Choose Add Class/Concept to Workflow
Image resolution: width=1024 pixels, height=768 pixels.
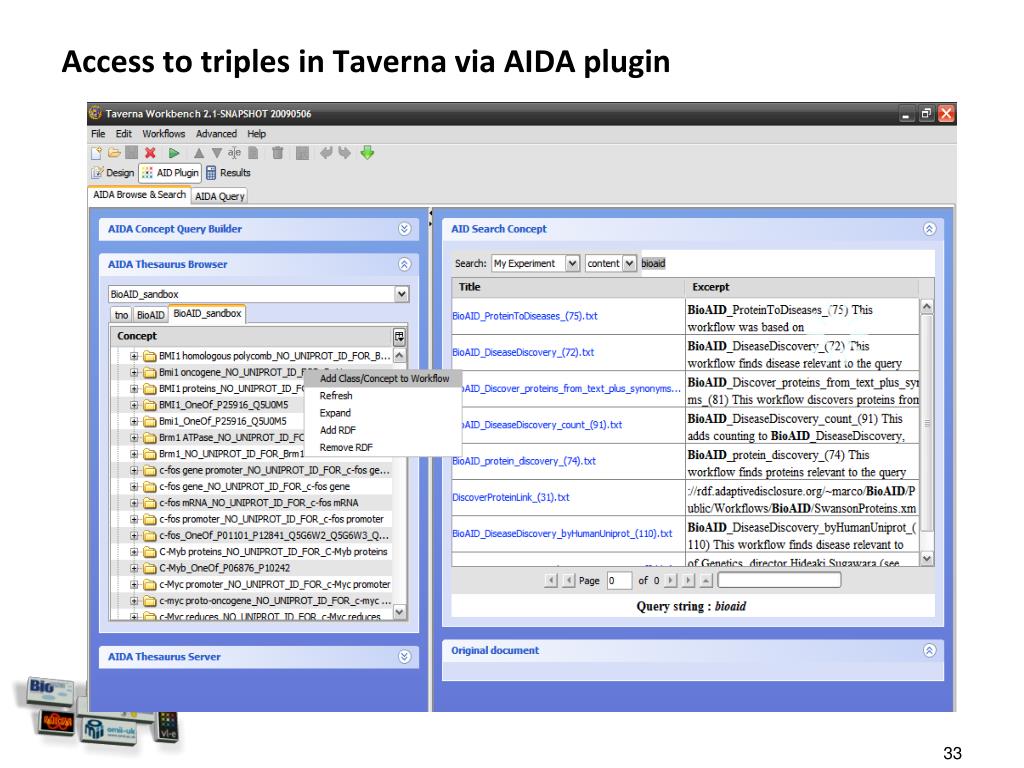click(x=384, y=379)
